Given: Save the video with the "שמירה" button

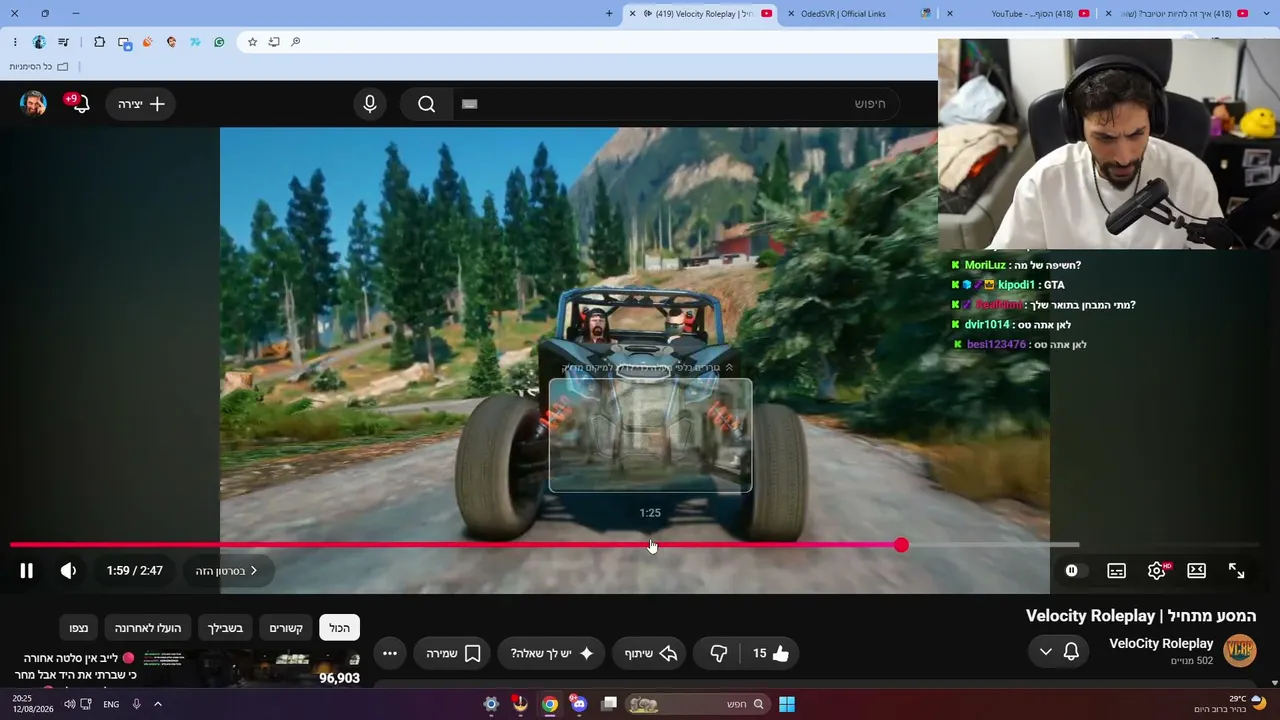Looking at the screenshot, I should pos(453,653).
